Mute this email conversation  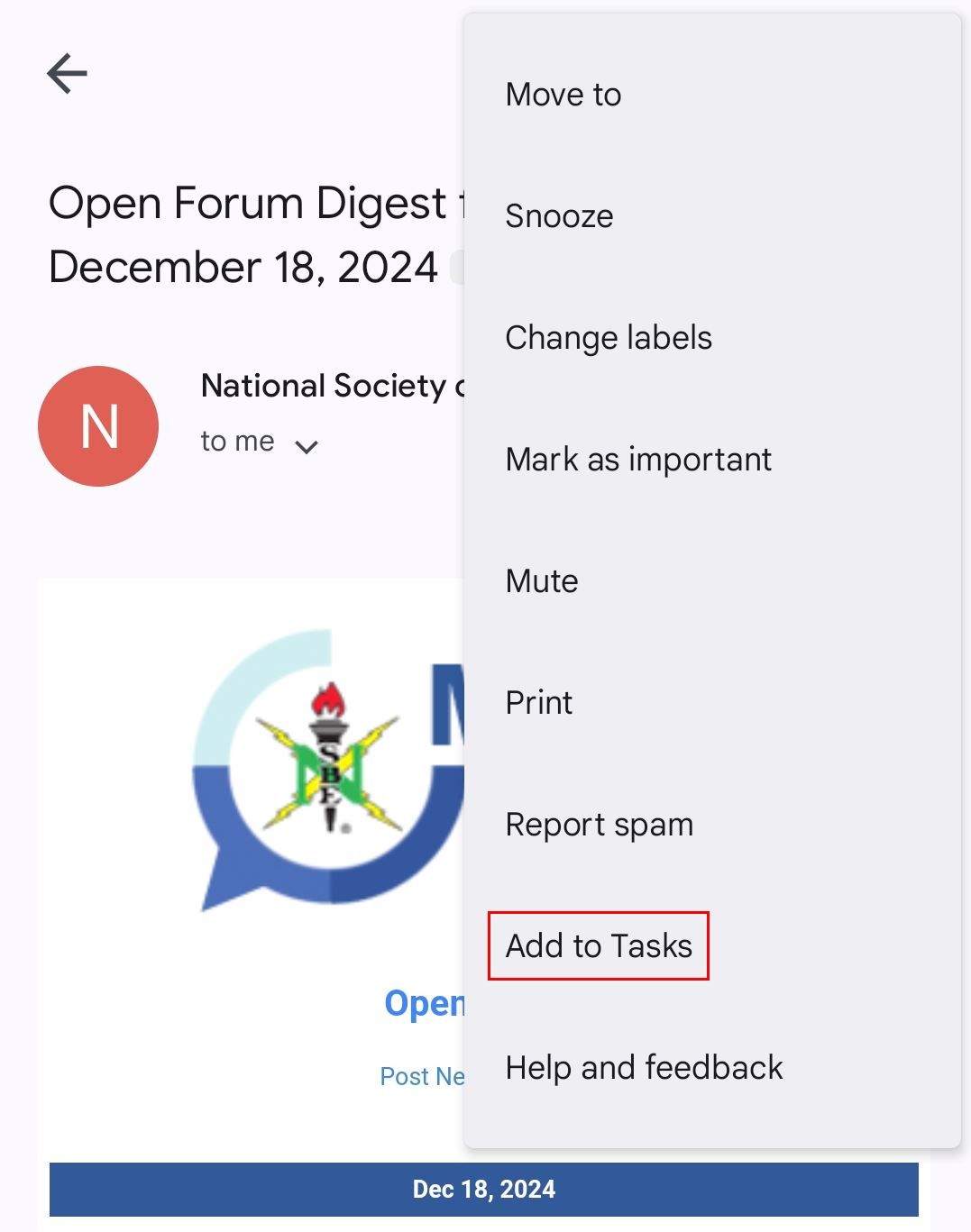(541, 580)
